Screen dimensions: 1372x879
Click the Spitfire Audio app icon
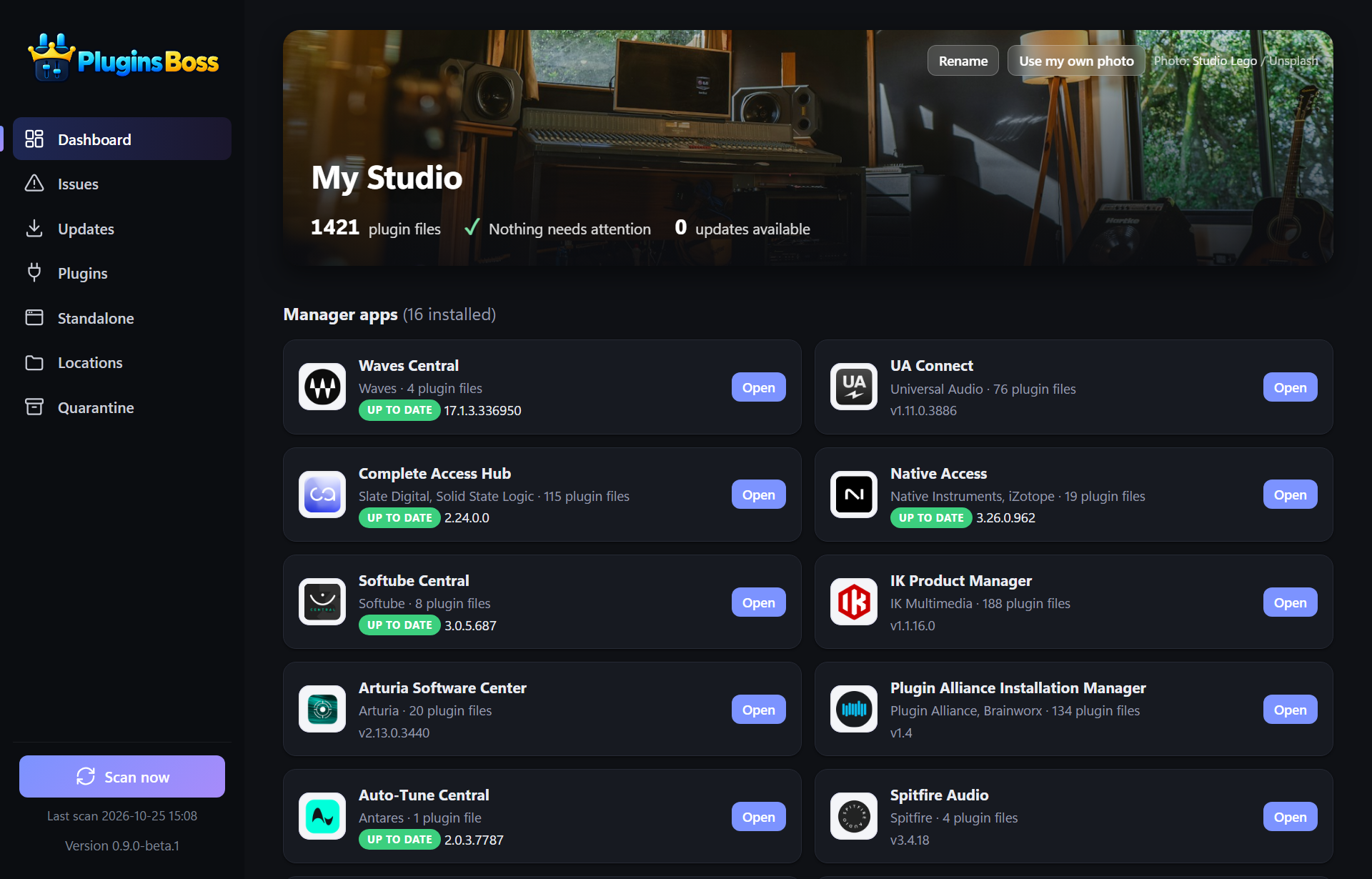click(x=854, y=816)
